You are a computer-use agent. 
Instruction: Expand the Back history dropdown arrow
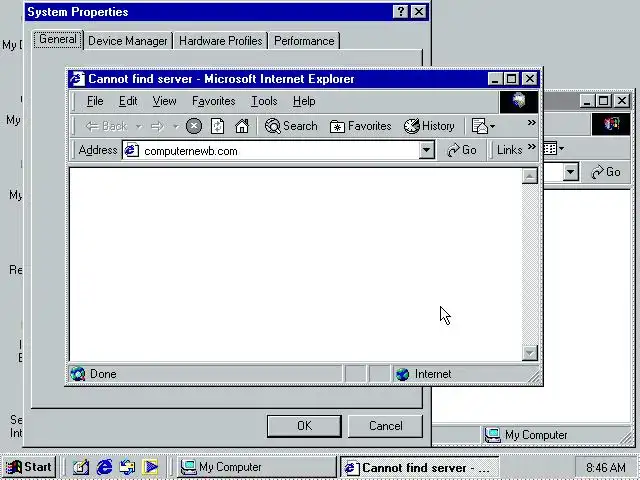tap(139, 127)
